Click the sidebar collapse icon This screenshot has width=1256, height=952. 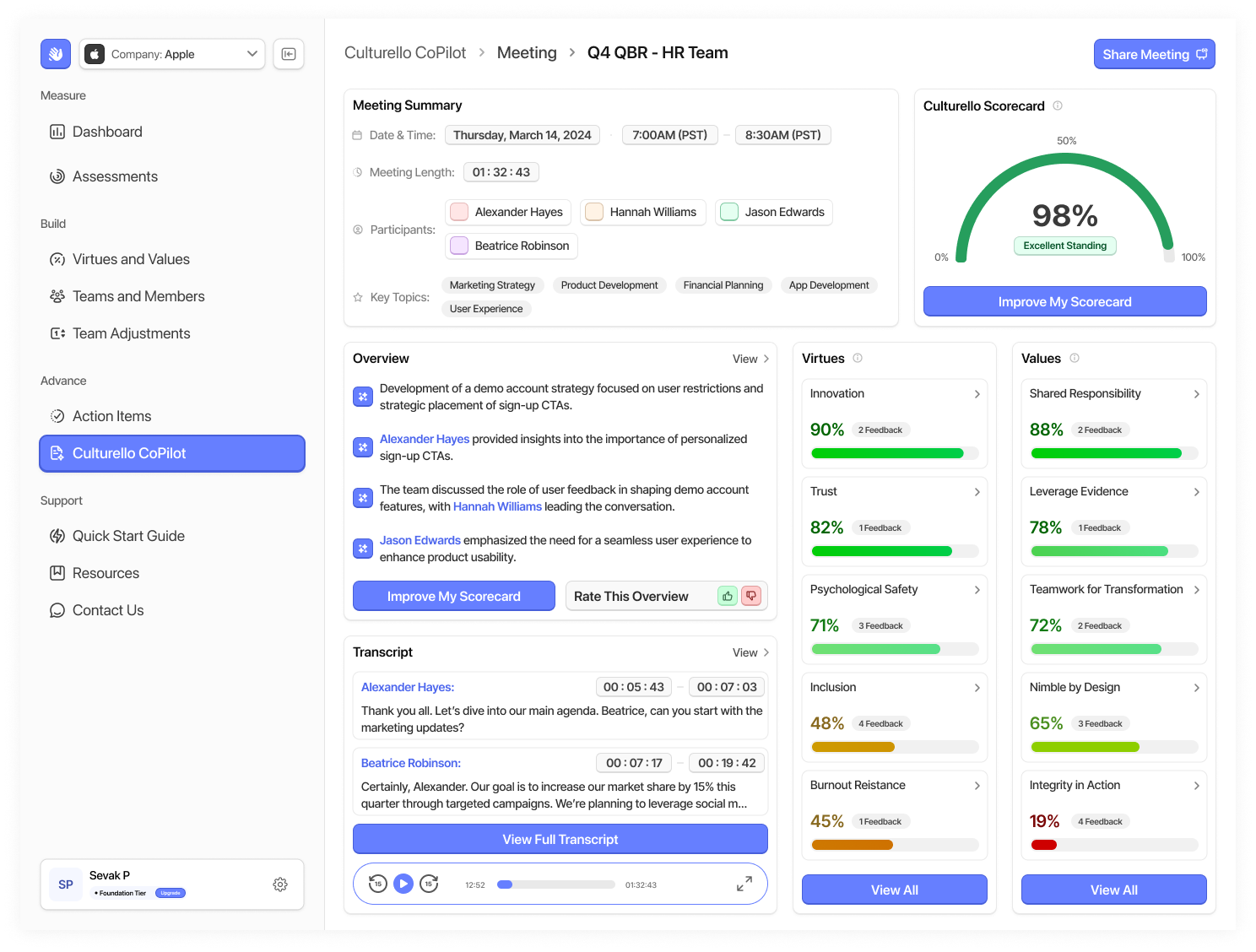tap(289, 54)
